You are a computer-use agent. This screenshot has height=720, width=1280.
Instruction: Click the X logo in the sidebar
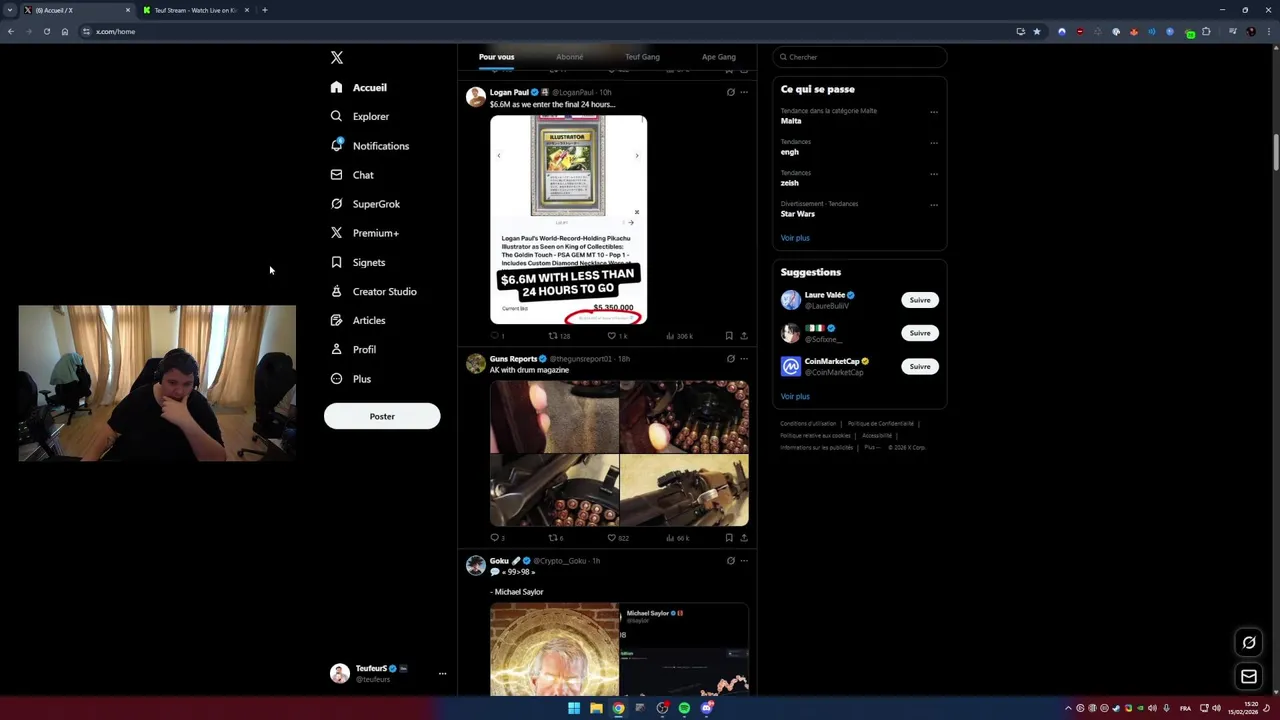pyautogui.click(x=337, y=58)
